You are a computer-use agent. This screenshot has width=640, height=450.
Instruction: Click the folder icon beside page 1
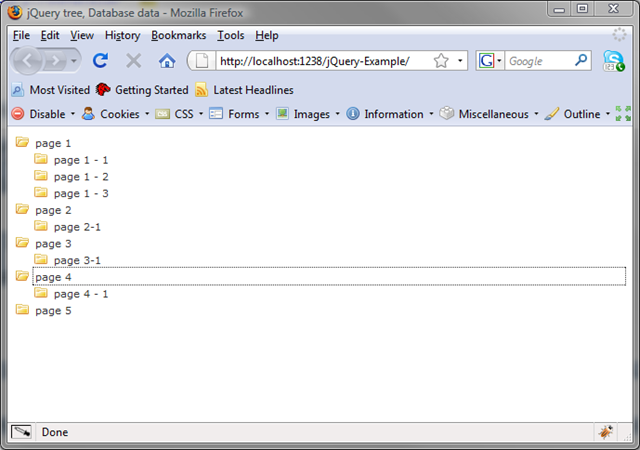tap(22, 143)
